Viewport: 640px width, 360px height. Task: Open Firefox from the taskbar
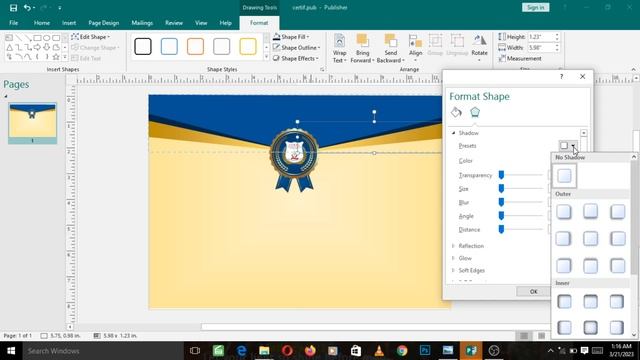pos(310,351)
